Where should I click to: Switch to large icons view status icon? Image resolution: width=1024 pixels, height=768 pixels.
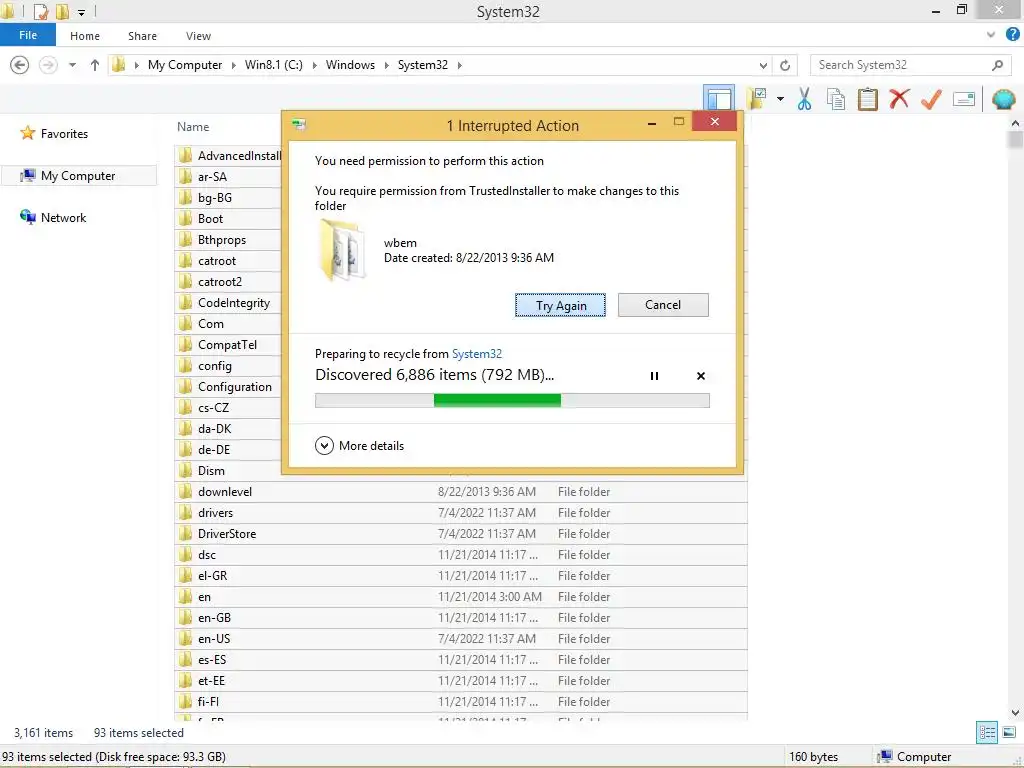point(1009,732)
